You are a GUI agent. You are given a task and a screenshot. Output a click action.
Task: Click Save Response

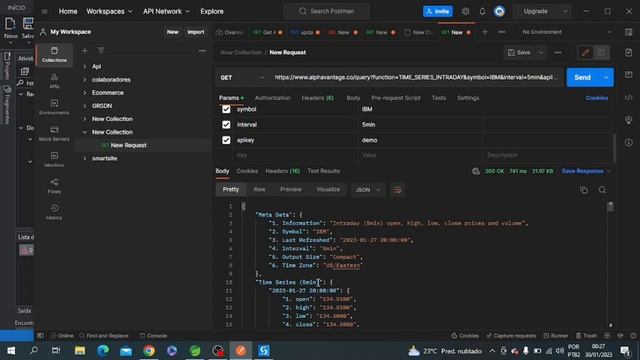(582, 171)
